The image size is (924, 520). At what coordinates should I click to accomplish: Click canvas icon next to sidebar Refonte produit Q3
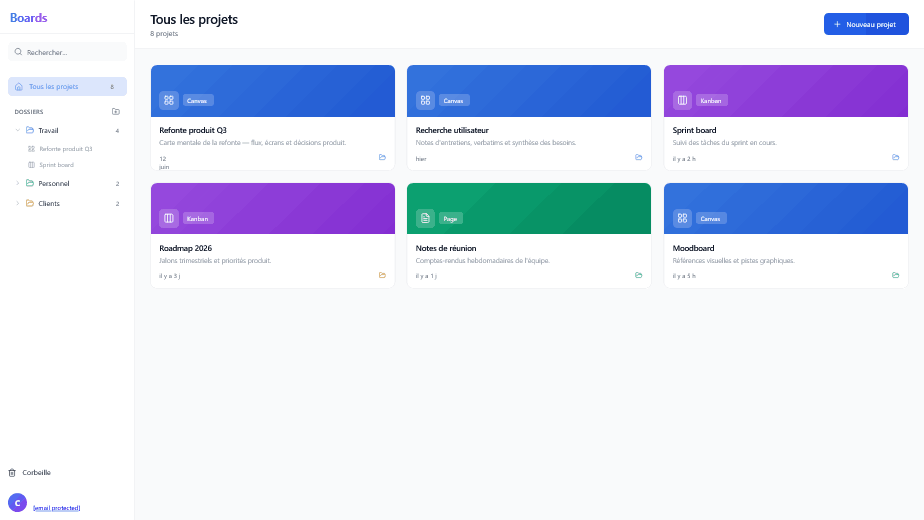pos(32,149)
